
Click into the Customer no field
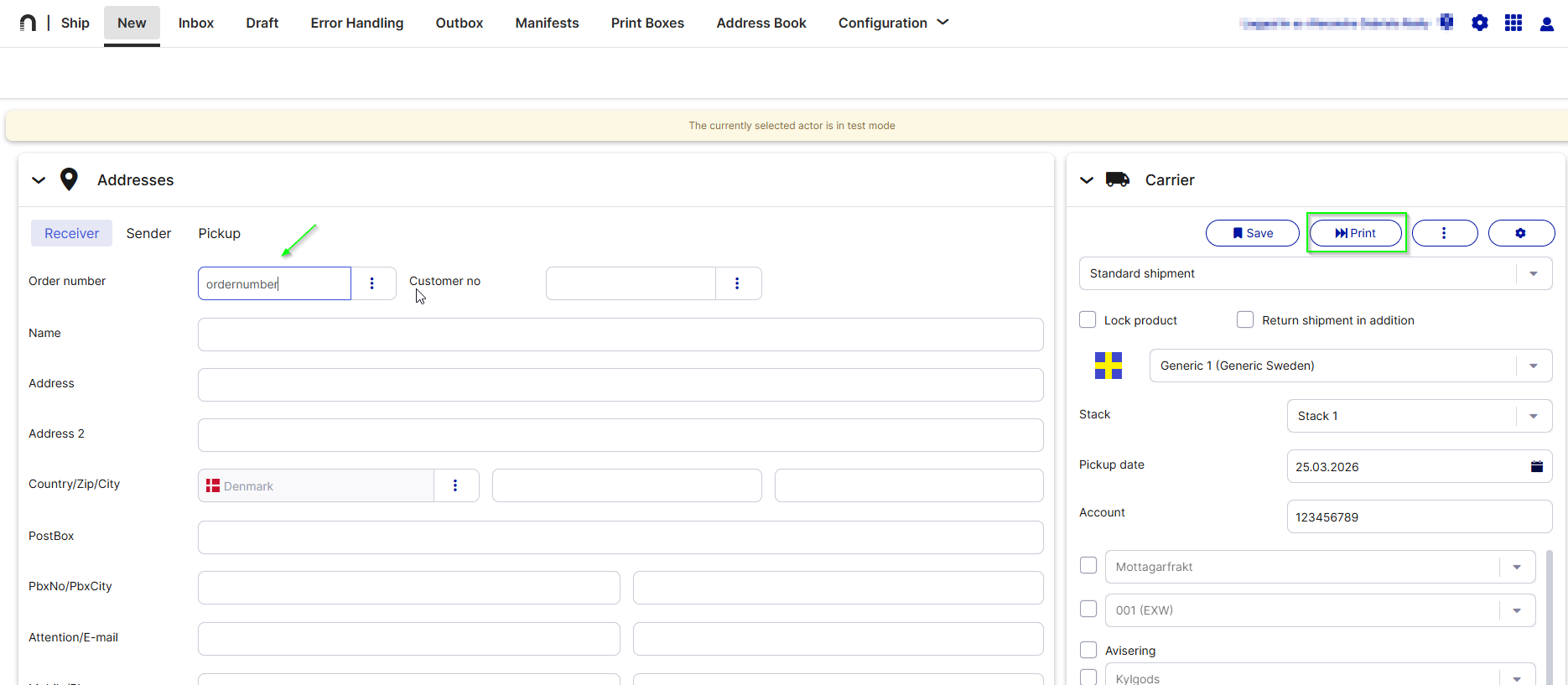click(x=631, y=283)
